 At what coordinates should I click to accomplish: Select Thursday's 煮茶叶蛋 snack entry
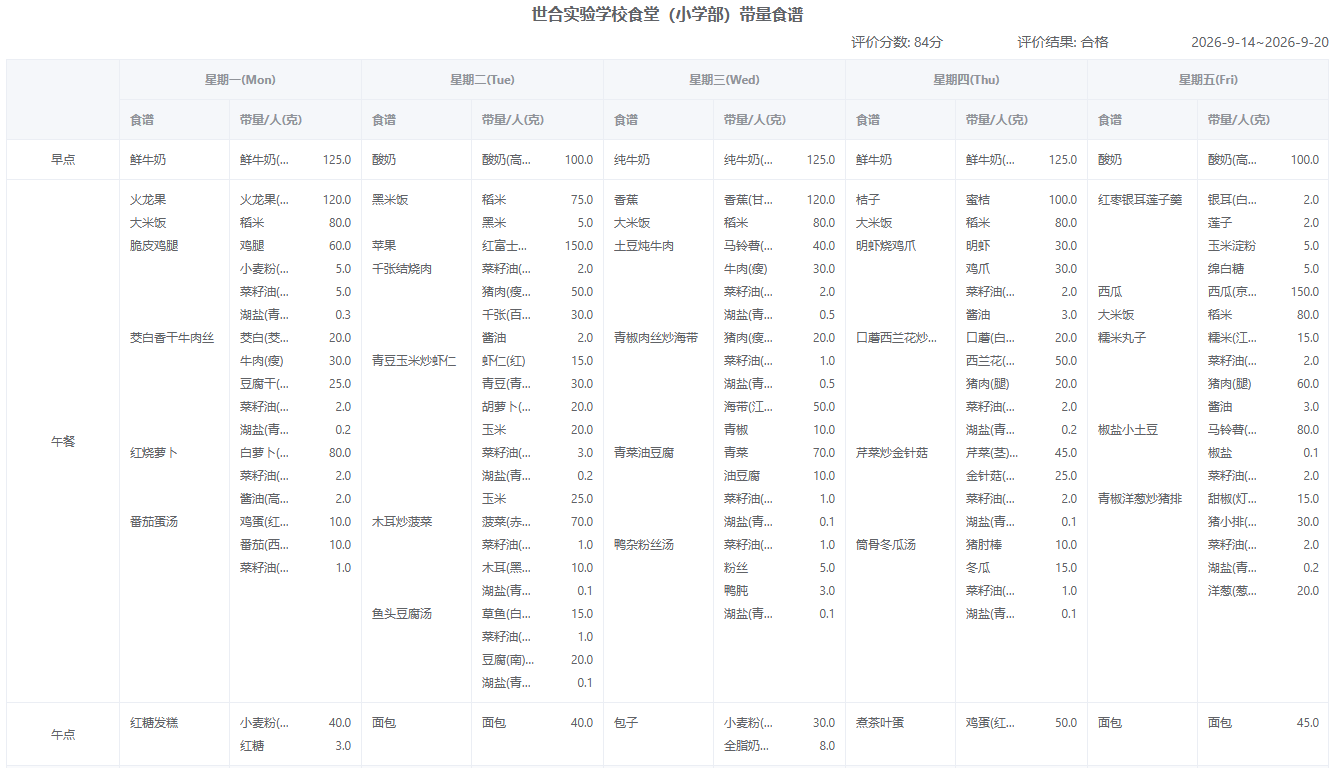click(x=880, y=723)
